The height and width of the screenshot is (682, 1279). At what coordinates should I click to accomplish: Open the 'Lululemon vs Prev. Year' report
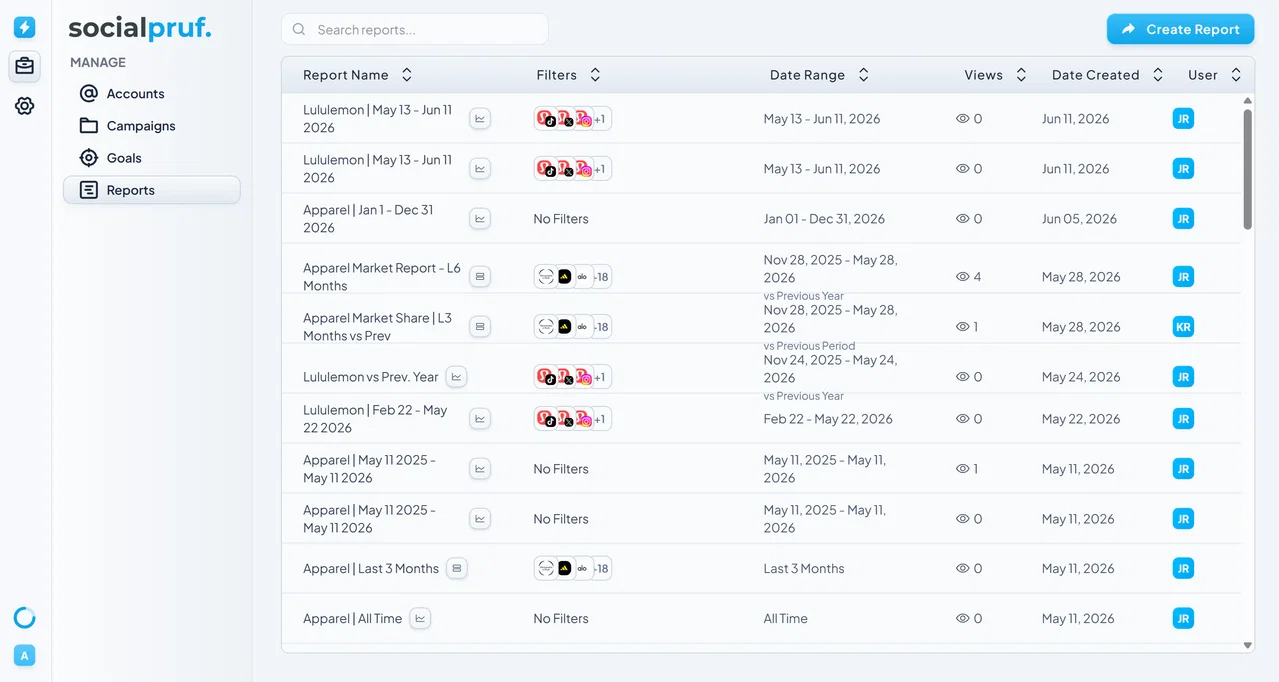(371, 377)
